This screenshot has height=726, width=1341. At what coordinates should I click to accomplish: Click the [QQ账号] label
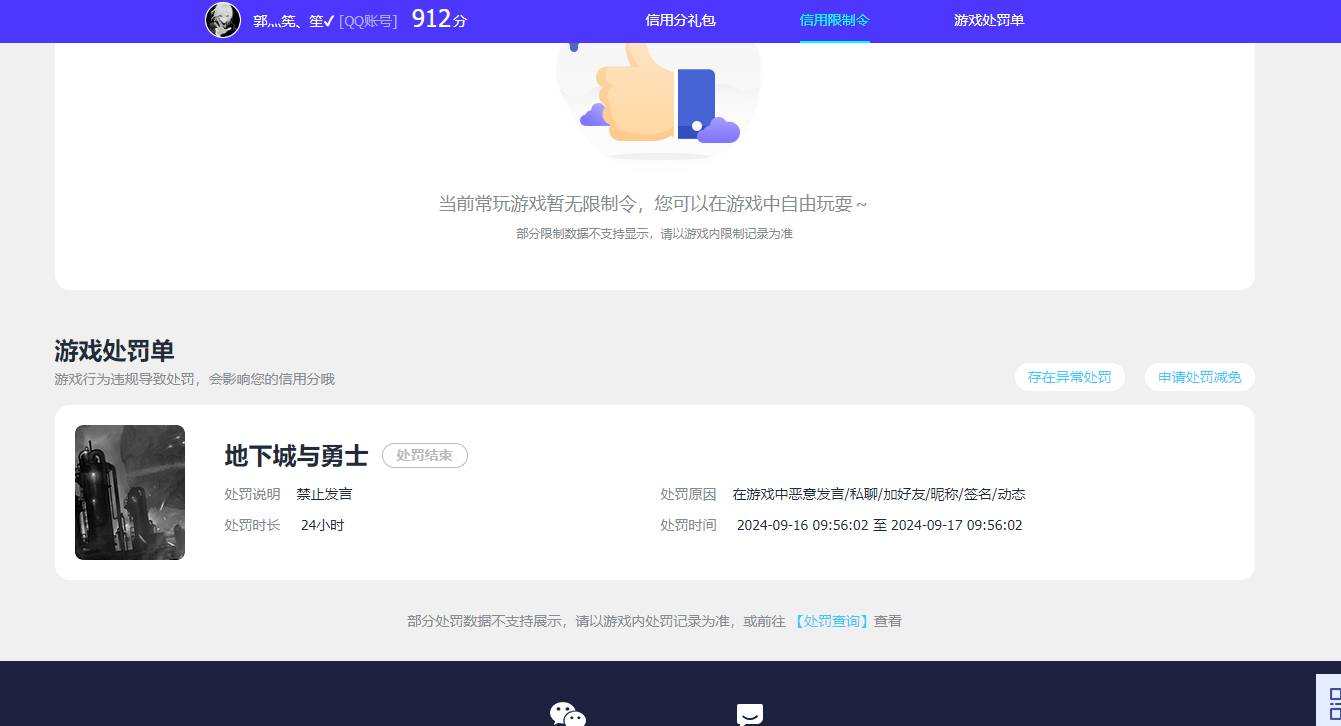coord(368,20)
